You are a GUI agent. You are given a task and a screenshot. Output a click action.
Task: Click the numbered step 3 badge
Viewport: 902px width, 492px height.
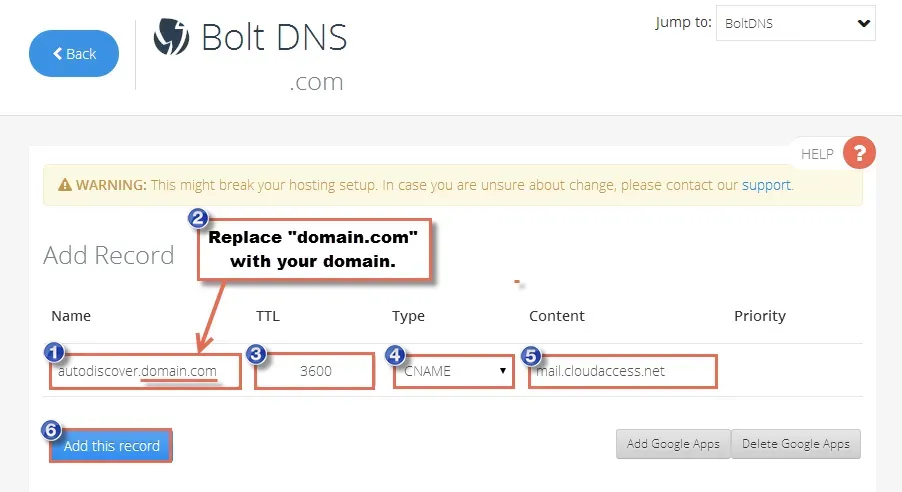[256, 354]
